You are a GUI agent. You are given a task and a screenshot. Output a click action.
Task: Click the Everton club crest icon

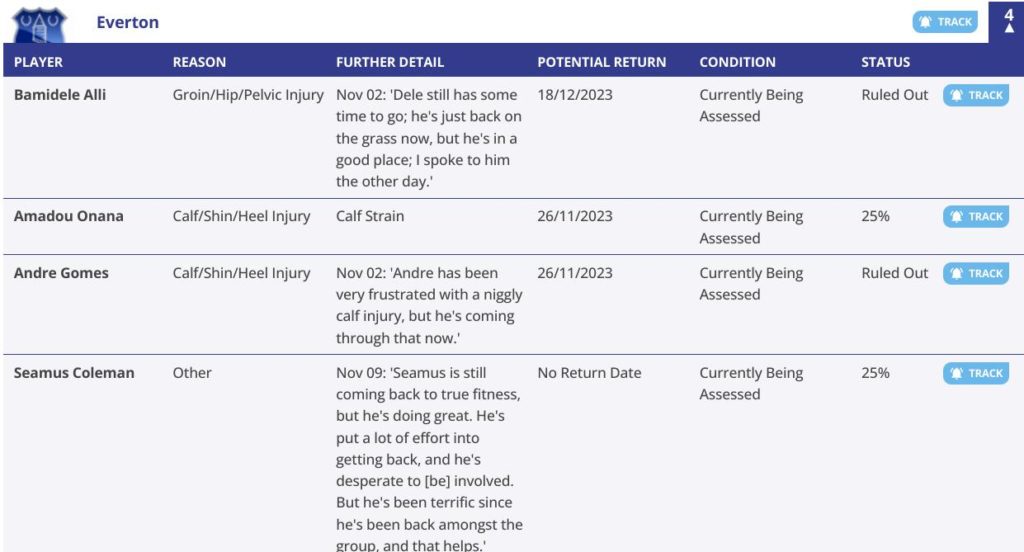[39, 25]
